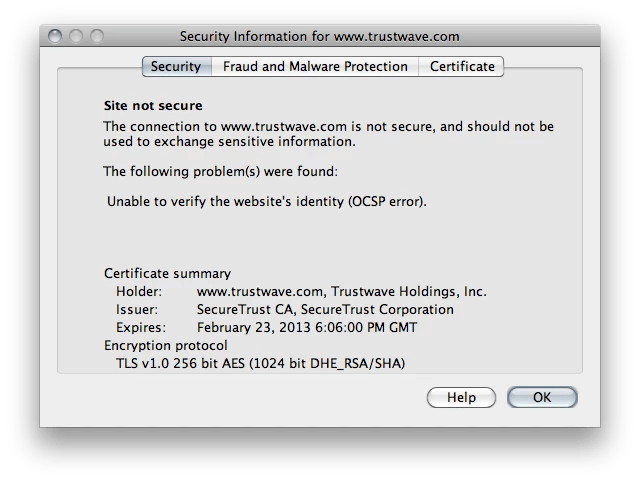Confirm the dialog with OK
Screen dimensions: 640x482
pyautogui.click(x=541, y=397)
